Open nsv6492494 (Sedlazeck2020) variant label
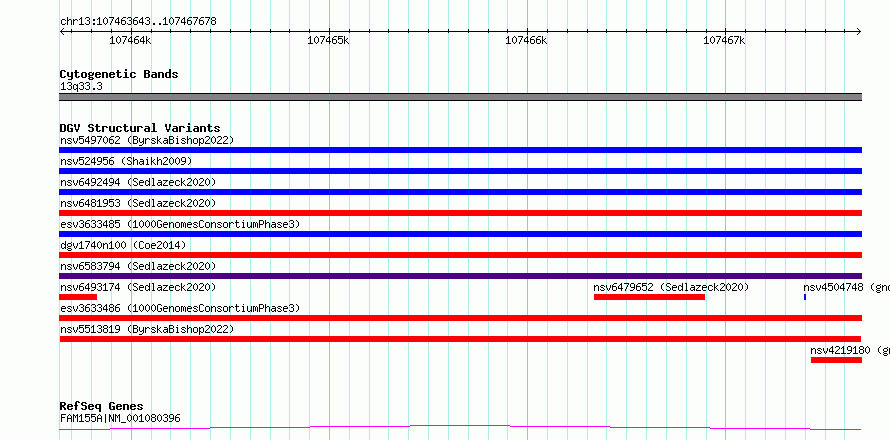Viewport: 890px width, 440px height. pyautogui.click(x=138, y=182)
